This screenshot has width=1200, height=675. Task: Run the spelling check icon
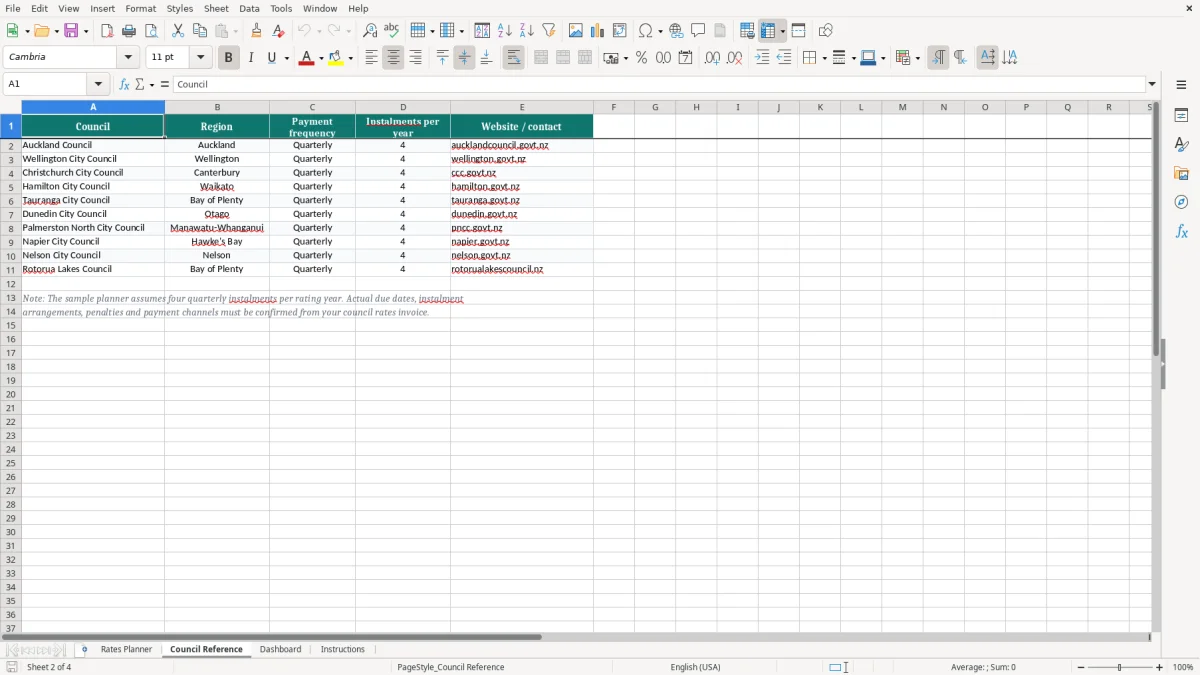[391, 31]
